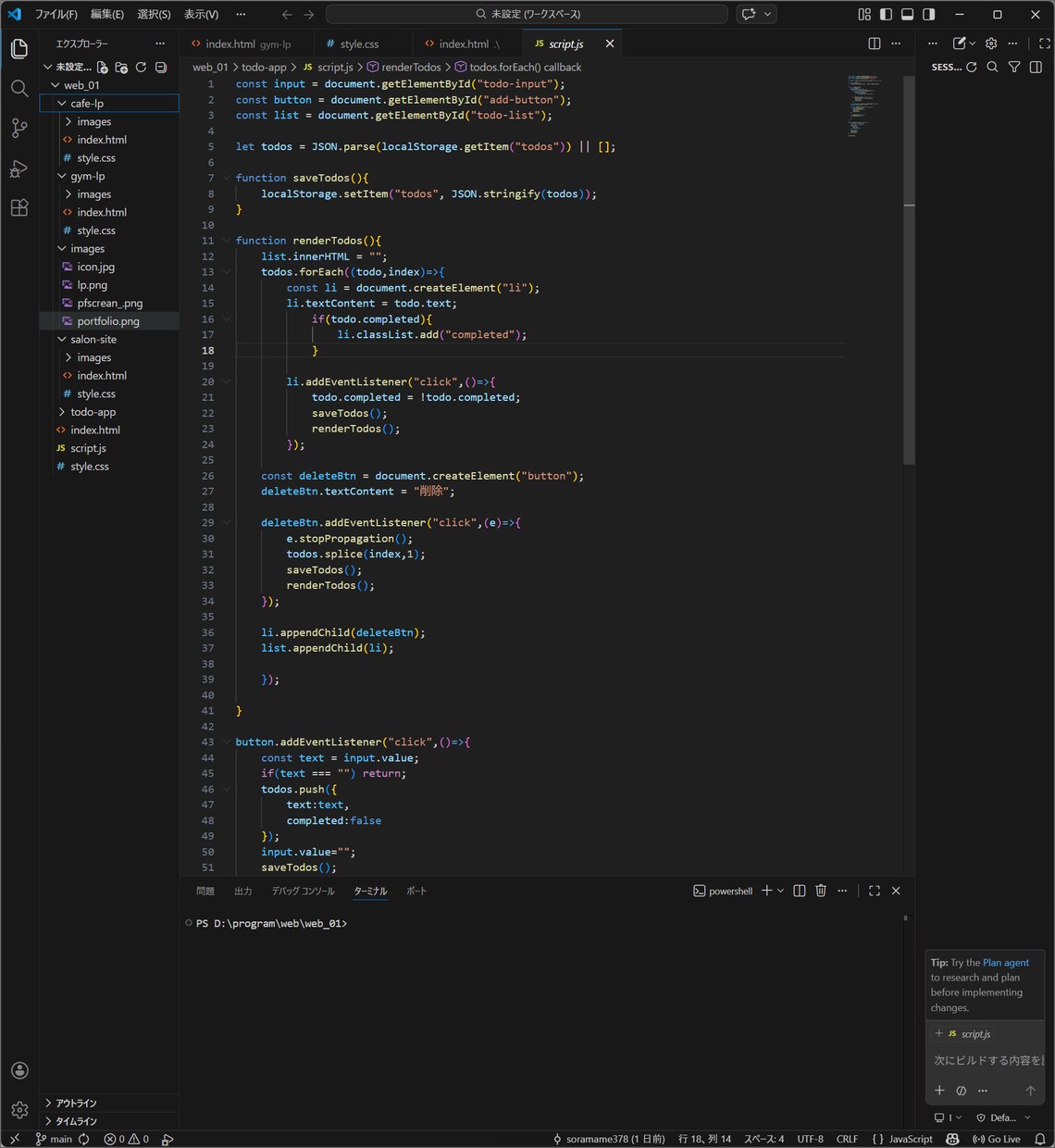Expand the タイムライン section
The image size is (1055, 1148).
(109, 1121)
